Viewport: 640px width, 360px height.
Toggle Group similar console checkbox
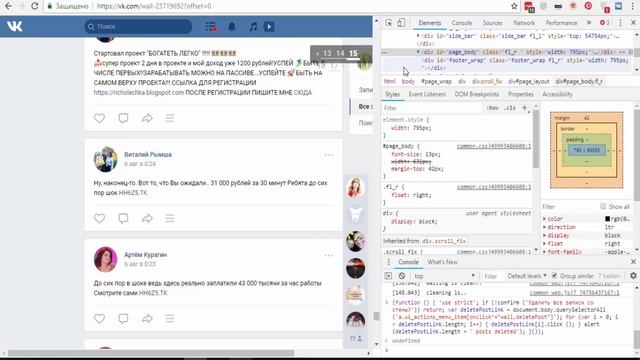pos(554,276)
